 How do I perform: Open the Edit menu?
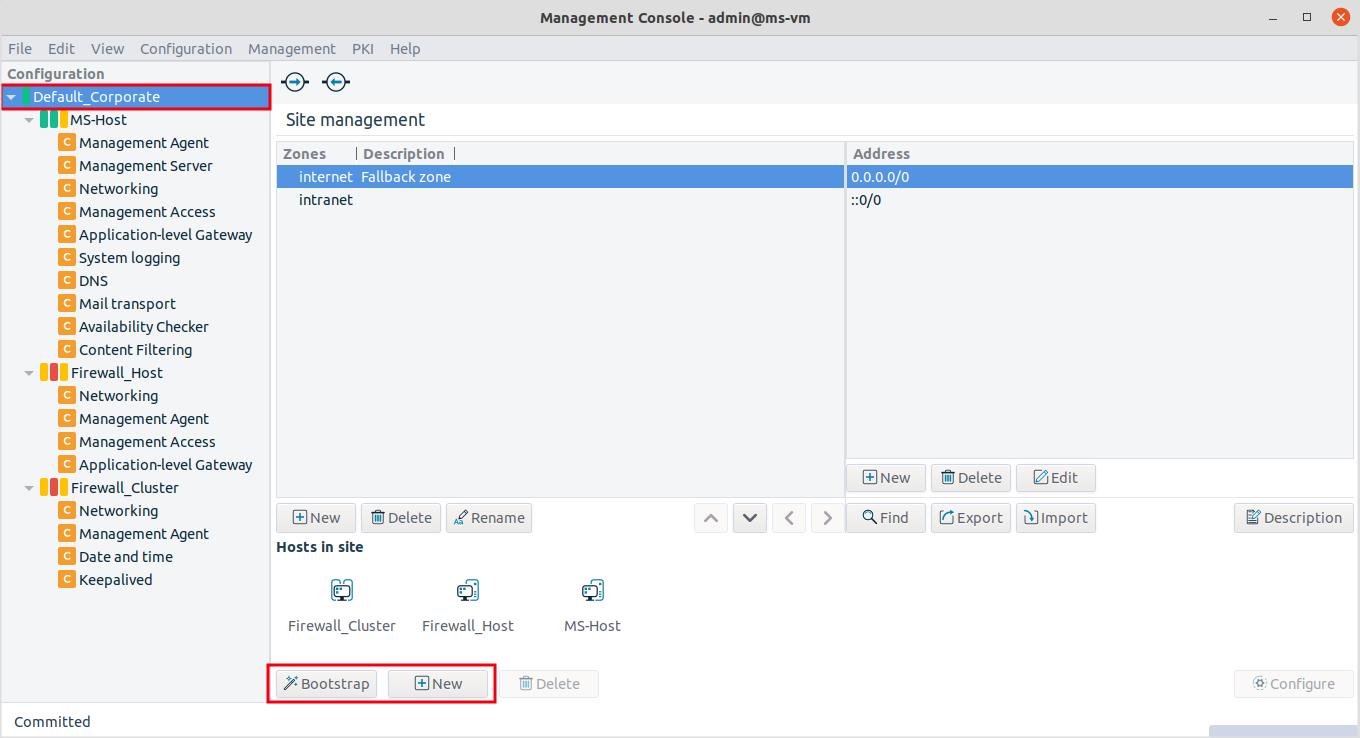pyautogui.click(x=61, y=49)
